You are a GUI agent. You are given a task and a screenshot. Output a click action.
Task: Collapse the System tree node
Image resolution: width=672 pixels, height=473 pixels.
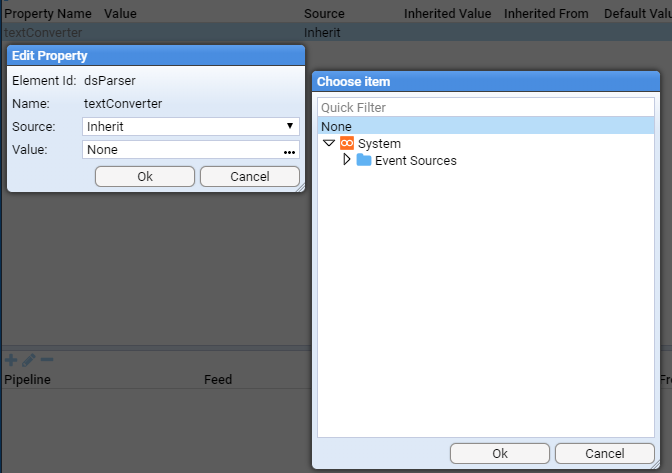click(329, 144)
